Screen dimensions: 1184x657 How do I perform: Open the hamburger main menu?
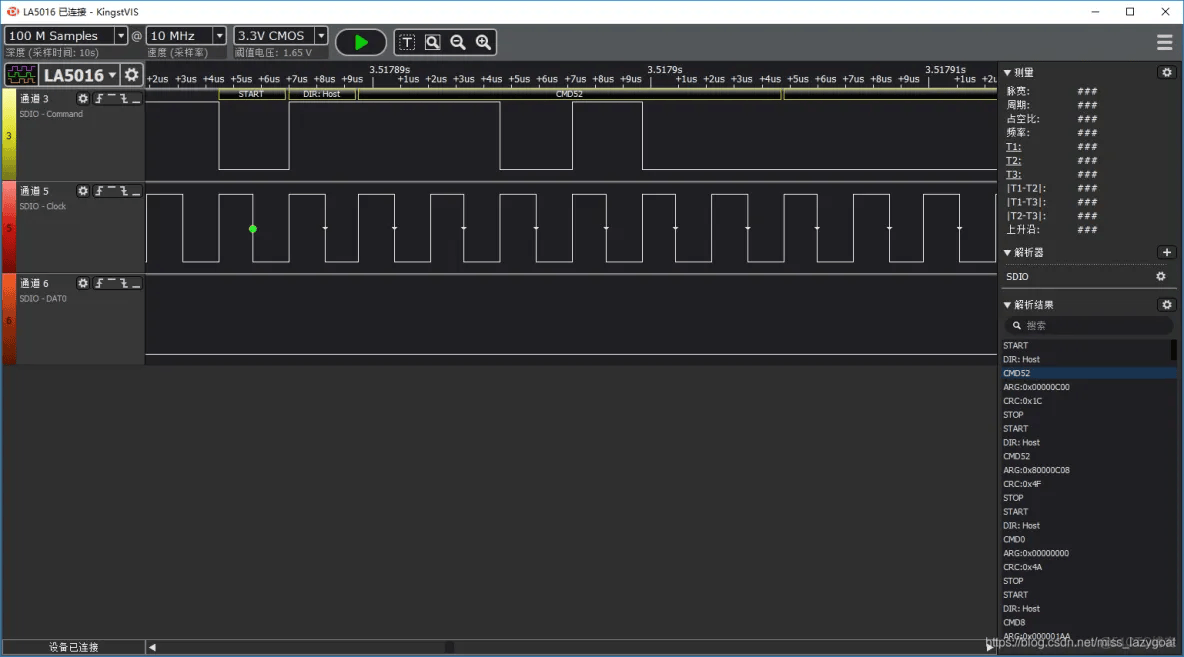pos(1164,42)
